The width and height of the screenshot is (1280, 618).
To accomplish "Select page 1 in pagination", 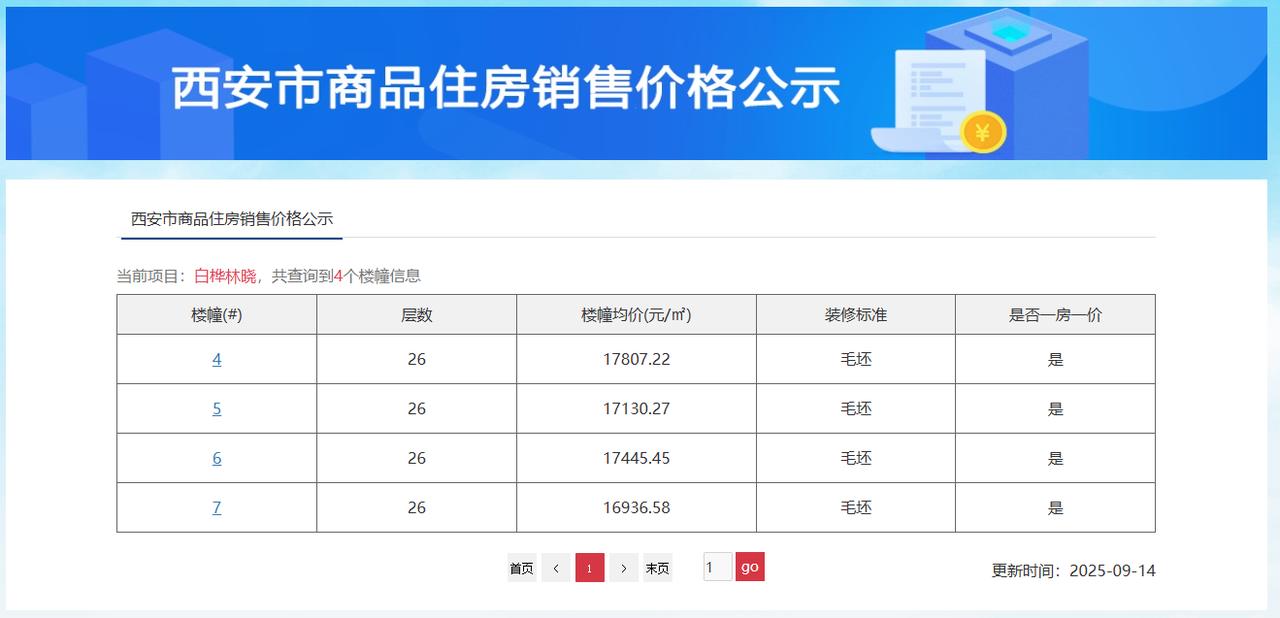I will 590,568.
